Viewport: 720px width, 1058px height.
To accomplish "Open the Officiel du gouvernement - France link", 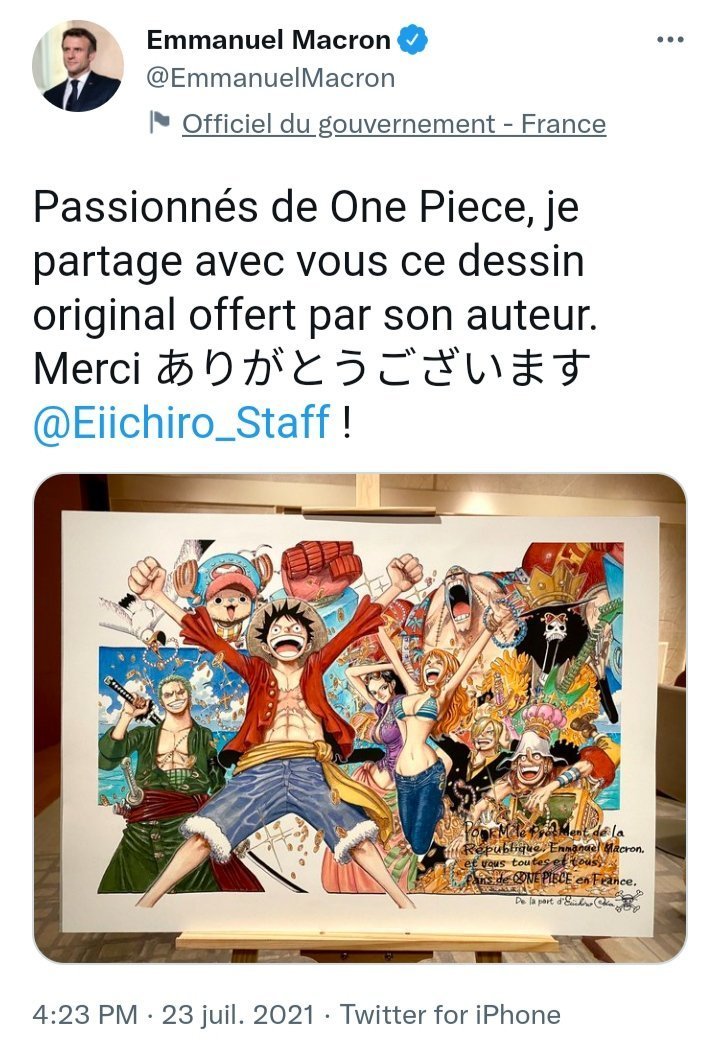I will point(394,124).
